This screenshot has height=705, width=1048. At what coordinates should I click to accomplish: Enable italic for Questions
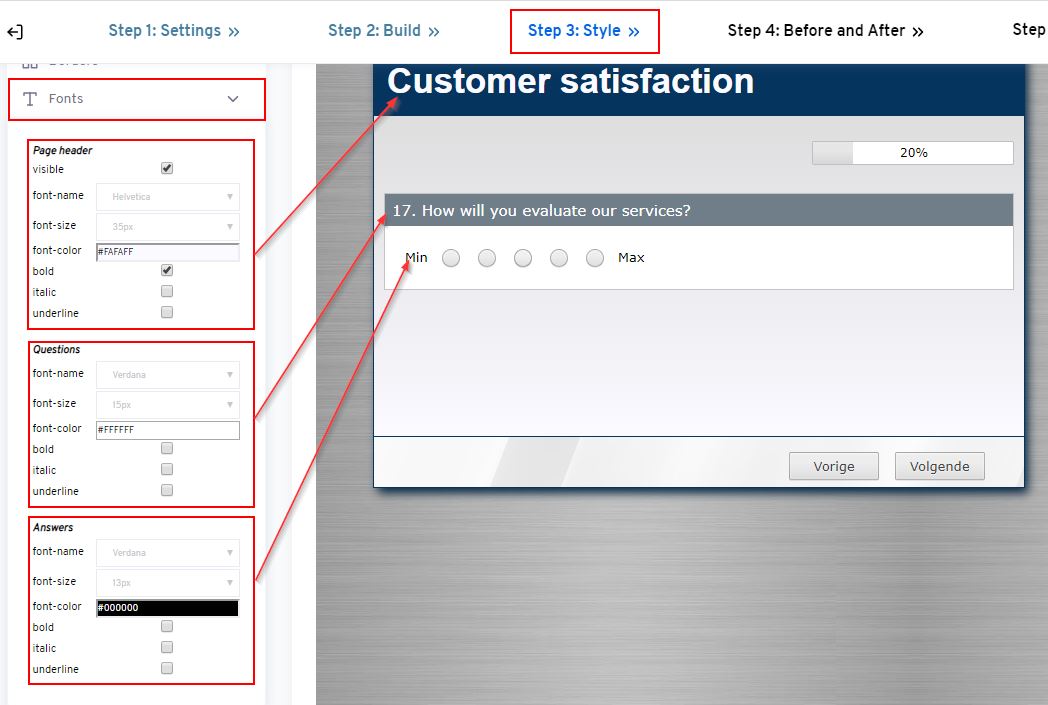[166, 468]
